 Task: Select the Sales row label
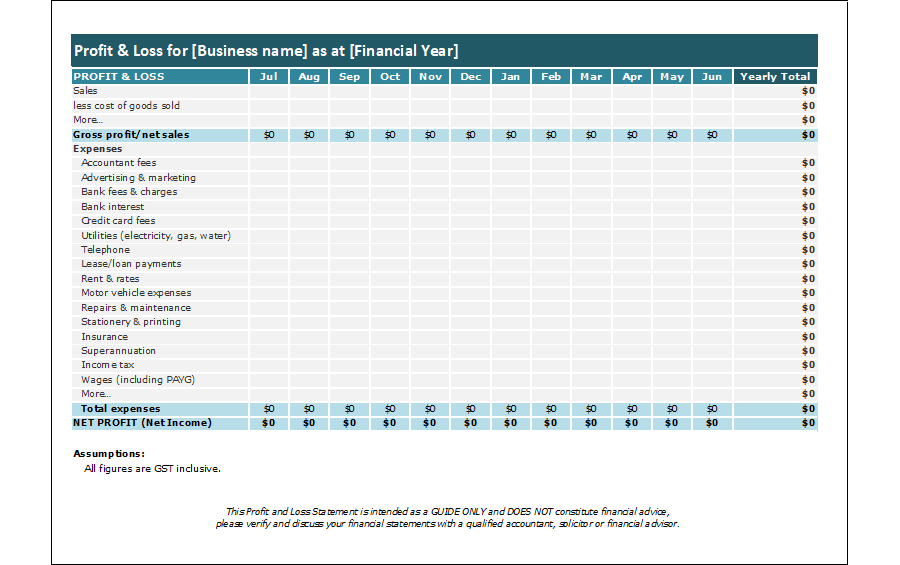[x=85, y=91]
